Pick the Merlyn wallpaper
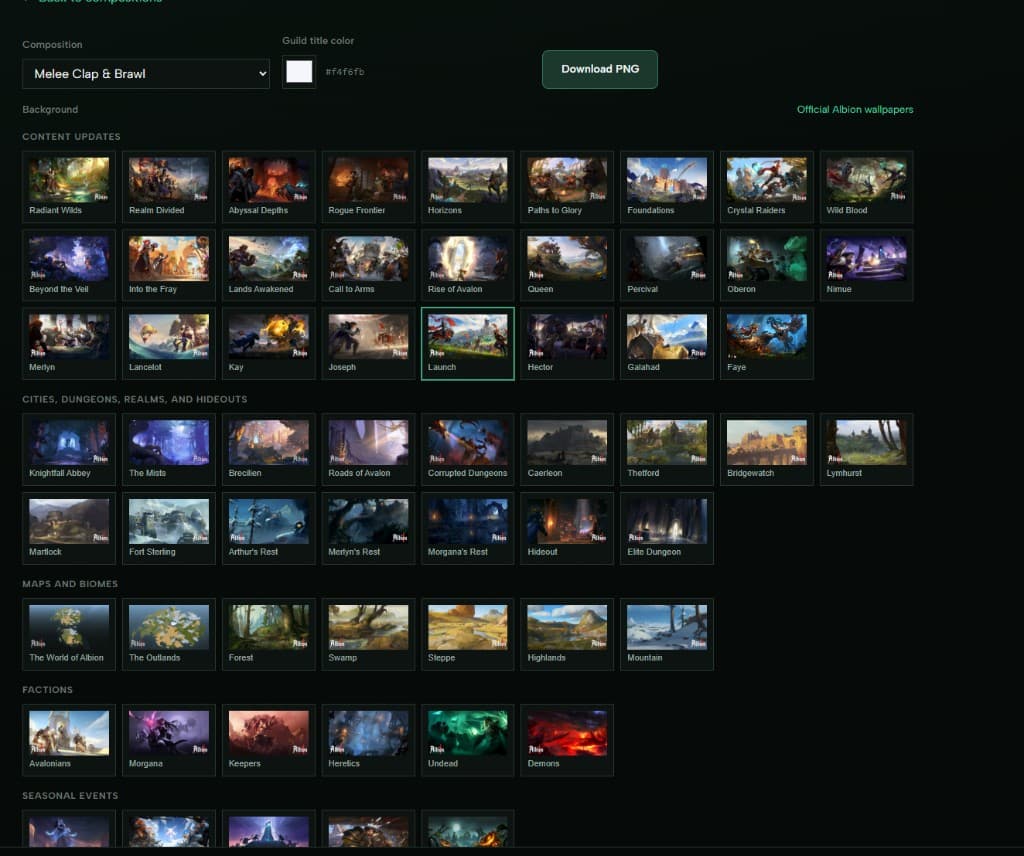This screenshot has width=1024, height=856. (69, 343)
